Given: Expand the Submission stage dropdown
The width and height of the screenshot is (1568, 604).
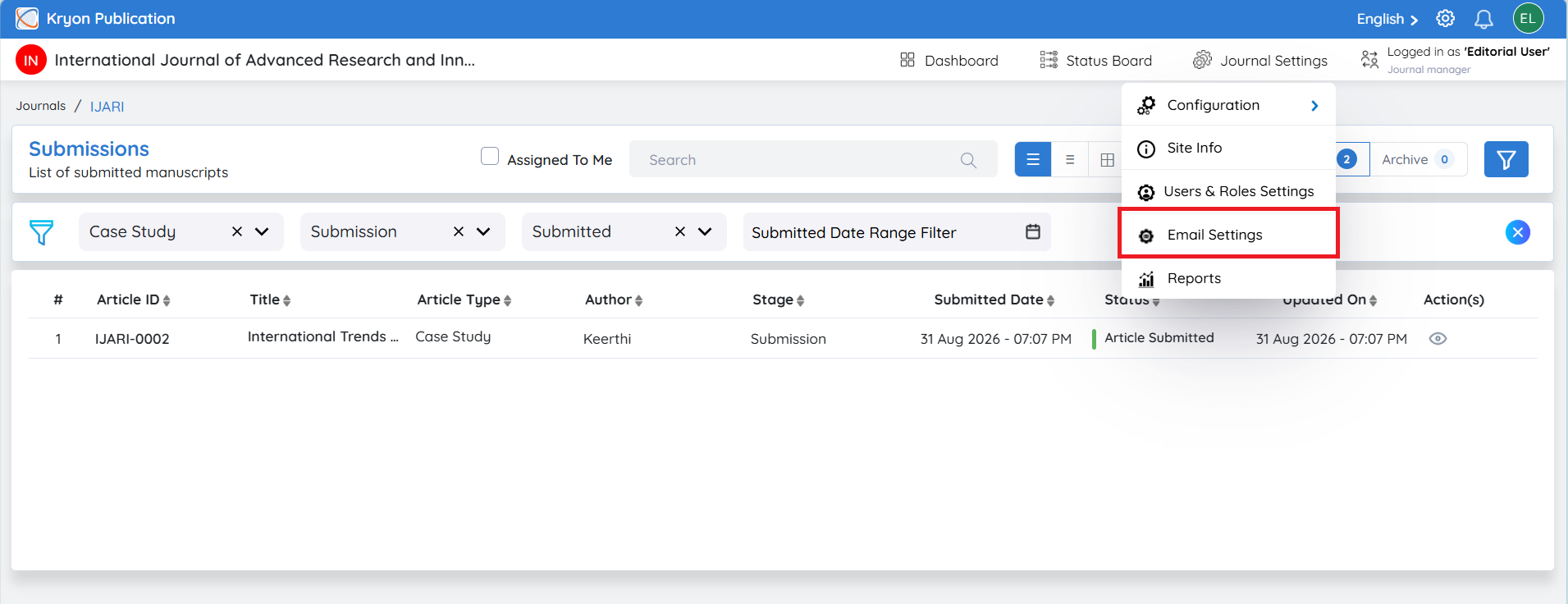Looking at the screenshot, I should [483, 231].
